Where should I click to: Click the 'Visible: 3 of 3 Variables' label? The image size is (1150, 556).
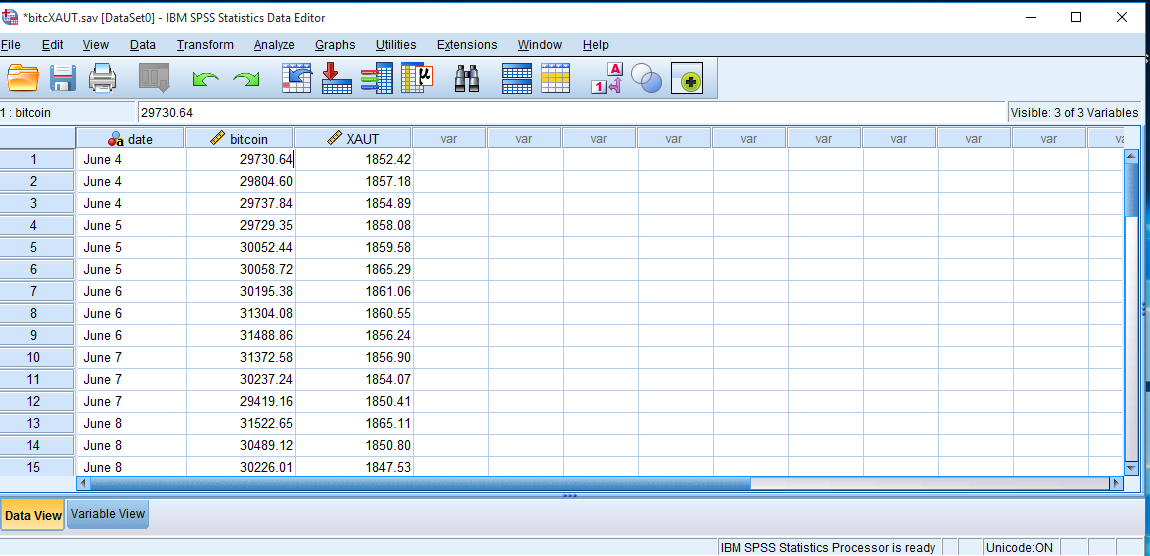[1074, 113]
